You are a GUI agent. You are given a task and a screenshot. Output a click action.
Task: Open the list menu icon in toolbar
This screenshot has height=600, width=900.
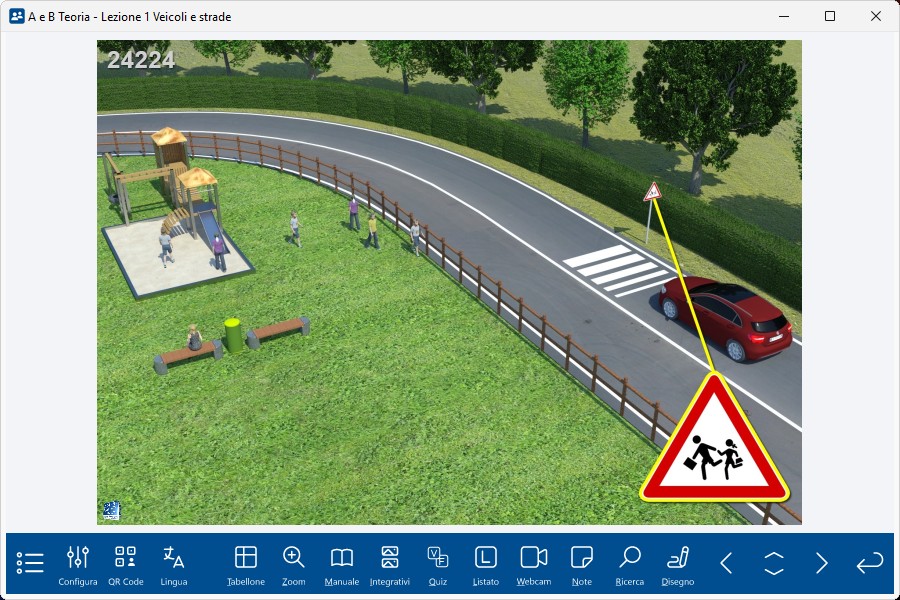(x=30, y=563)
